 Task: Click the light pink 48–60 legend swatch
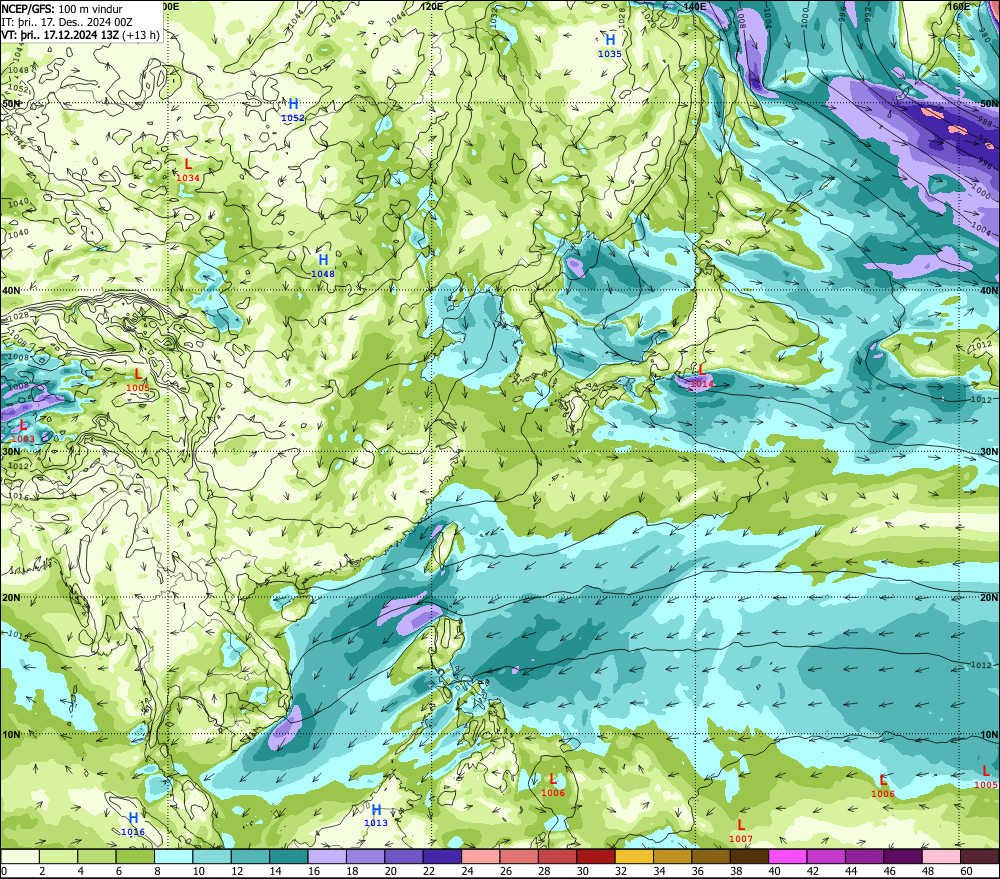pyautogui.click(x=941, y=856)
